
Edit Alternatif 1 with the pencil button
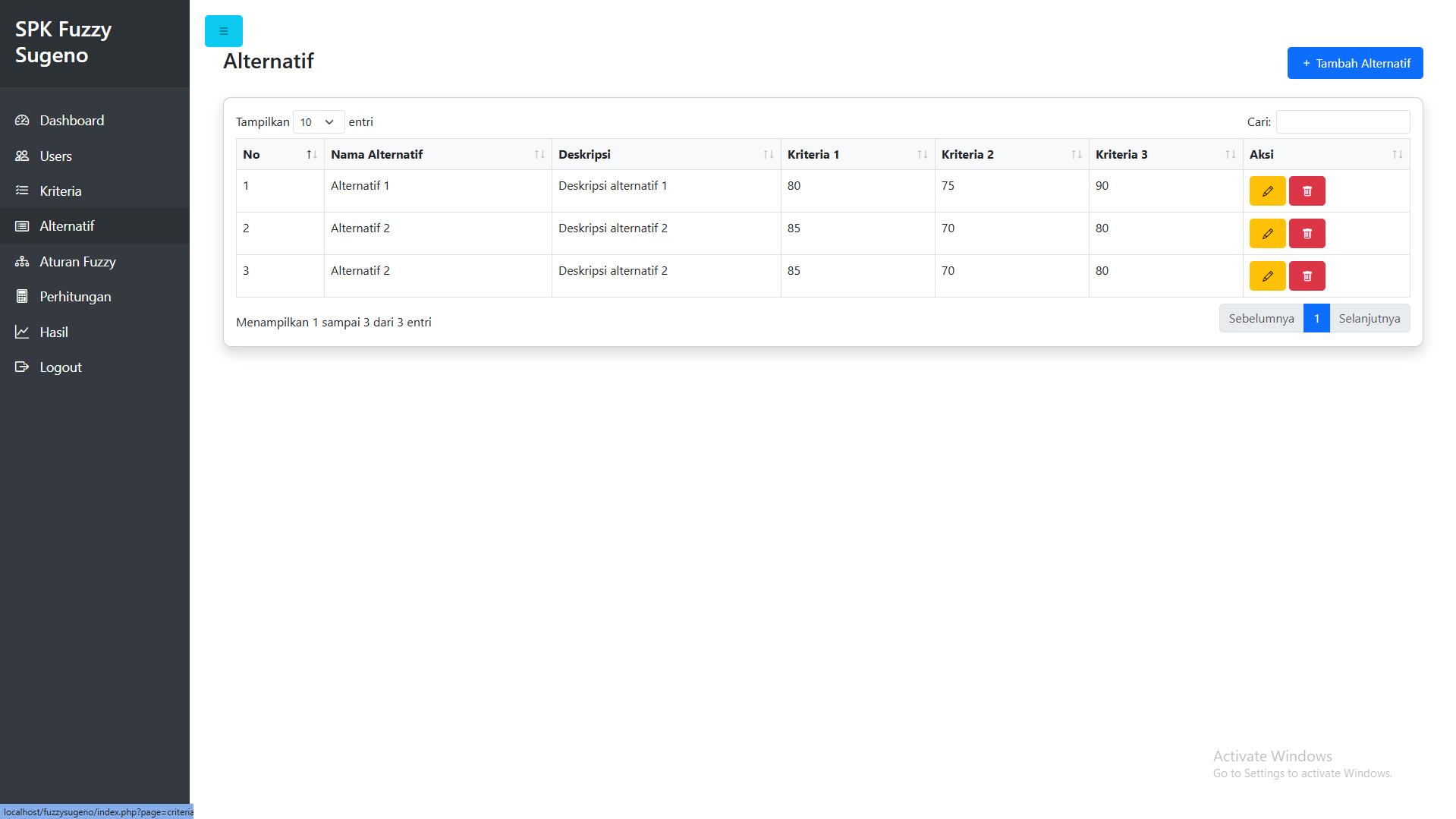1267,191
